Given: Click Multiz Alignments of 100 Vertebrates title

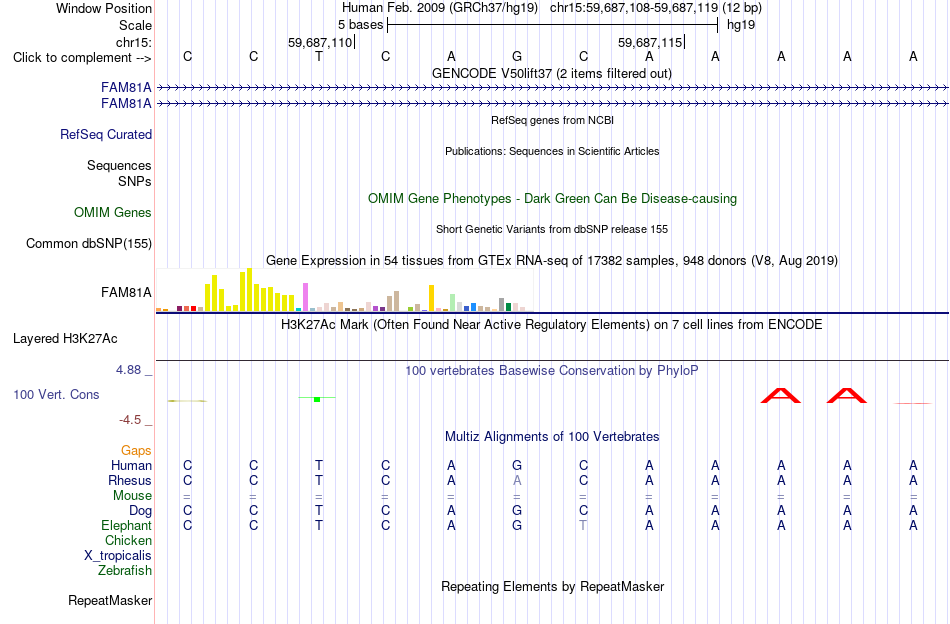Looking at the screenshot, I should click(x=552, y=436).
